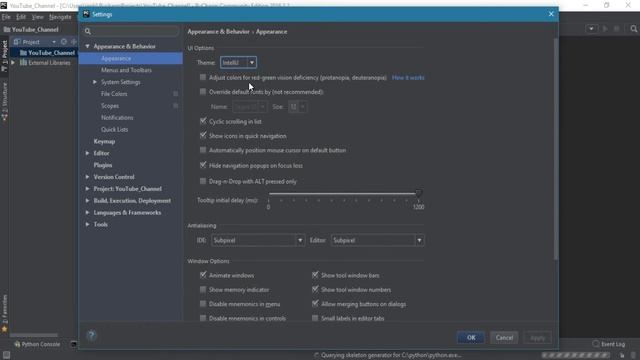This screenshot has height=360, width=640.
Task: Enable Drag-n-Drop with ALT pressed only
Action: pos(203,181)
